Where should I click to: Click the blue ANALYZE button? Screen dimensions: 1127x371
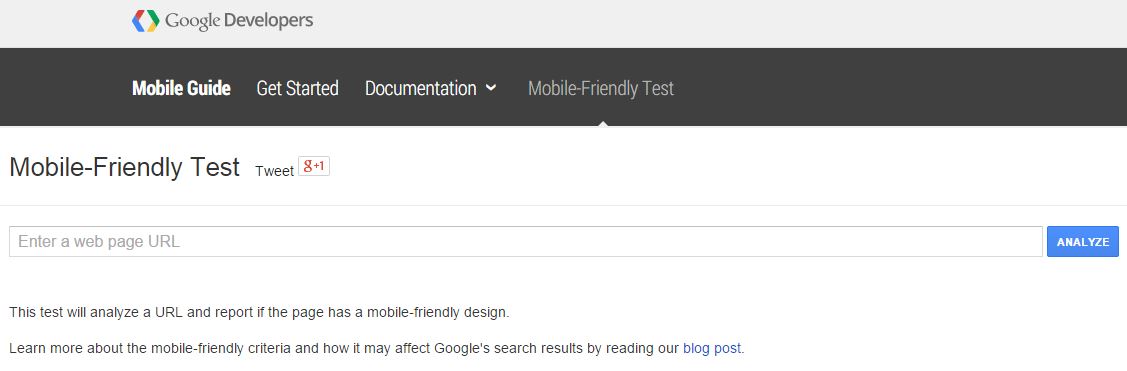[1083, 242]
